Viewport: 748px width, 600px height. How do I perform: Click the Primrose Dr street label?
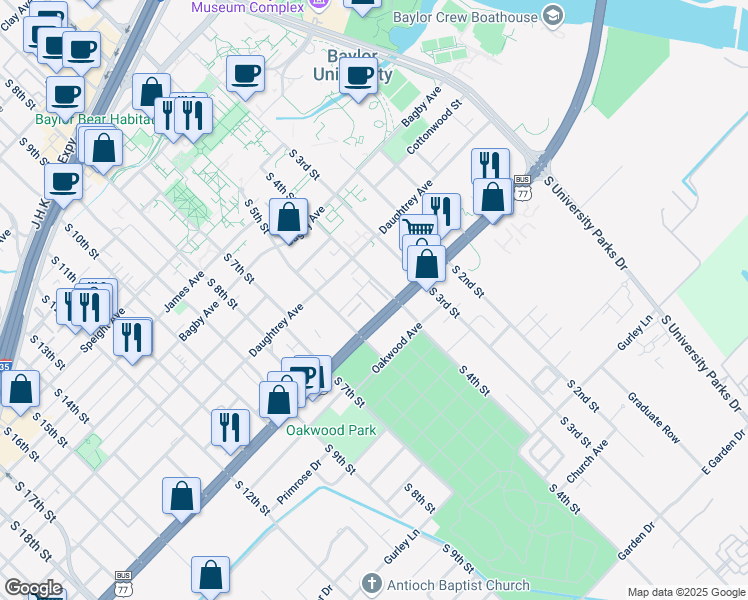click(x=299, y=481)
